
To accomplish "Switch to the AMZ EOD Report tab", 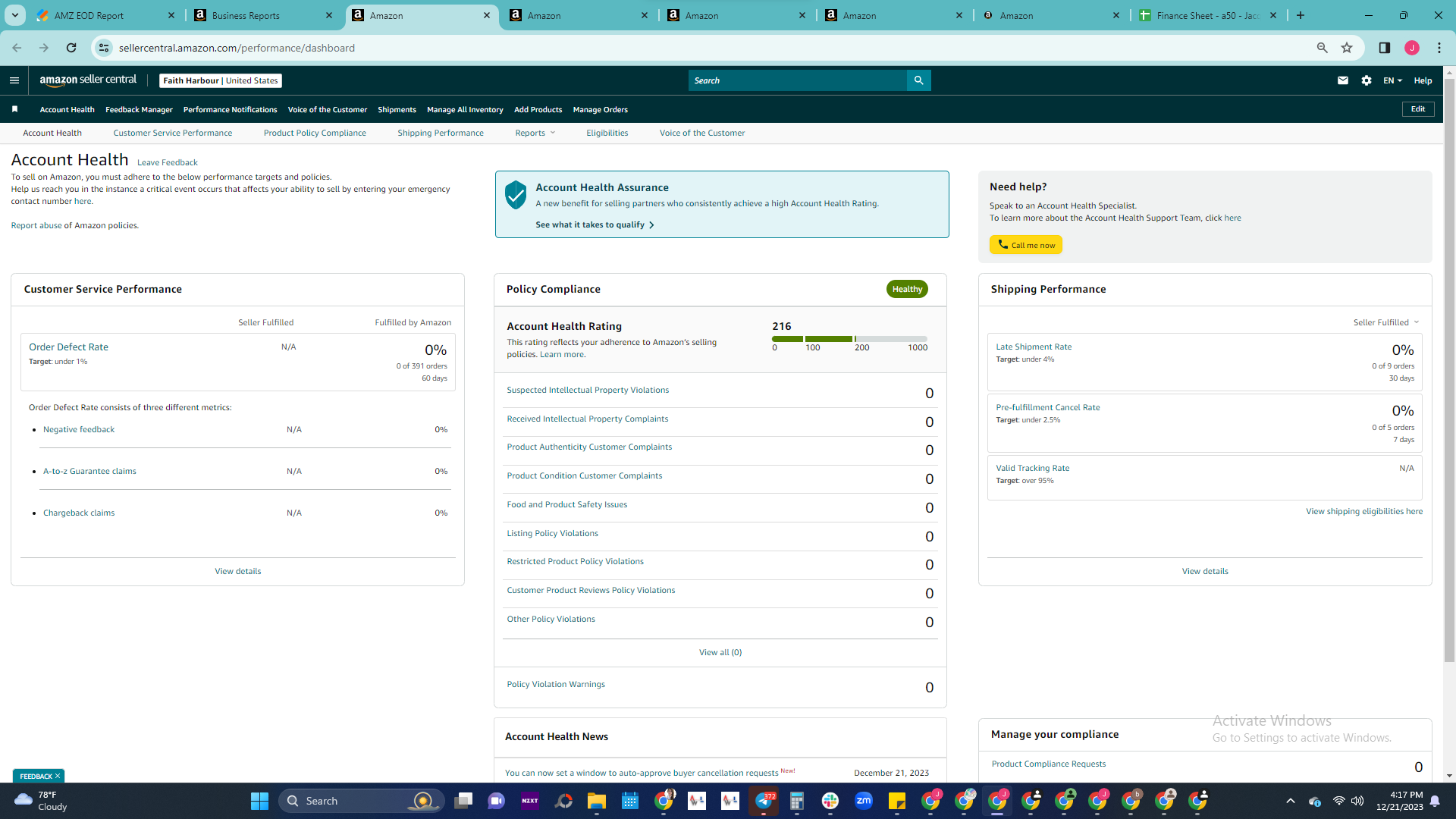I will click(x=105, y=15).
